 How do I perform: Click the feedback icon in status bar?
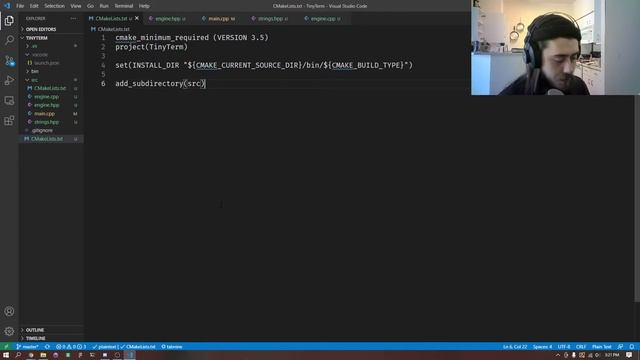click(620, 347)
